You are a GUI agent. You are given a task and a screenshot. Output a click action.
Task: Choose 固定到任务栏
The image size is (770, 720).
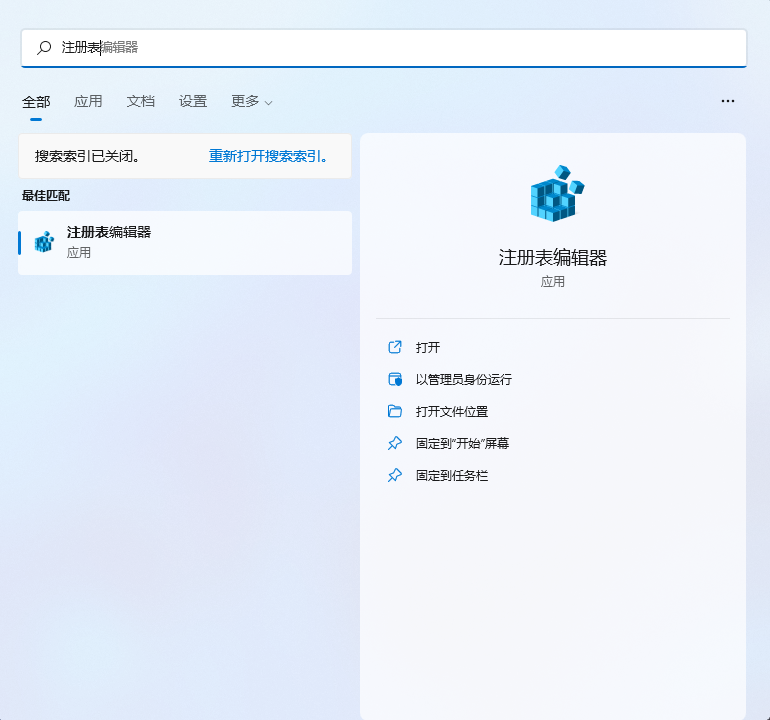[452, 475]
